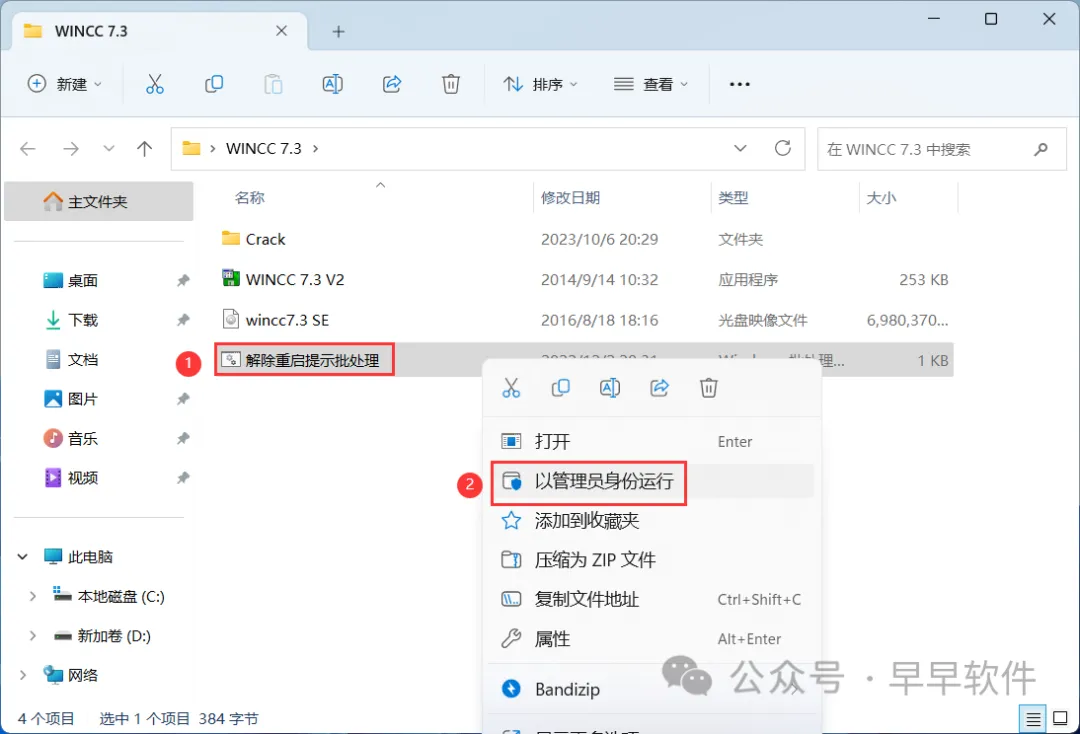Click the chevron after WINCC 7.3 in the address bar

tap(315, 149)
